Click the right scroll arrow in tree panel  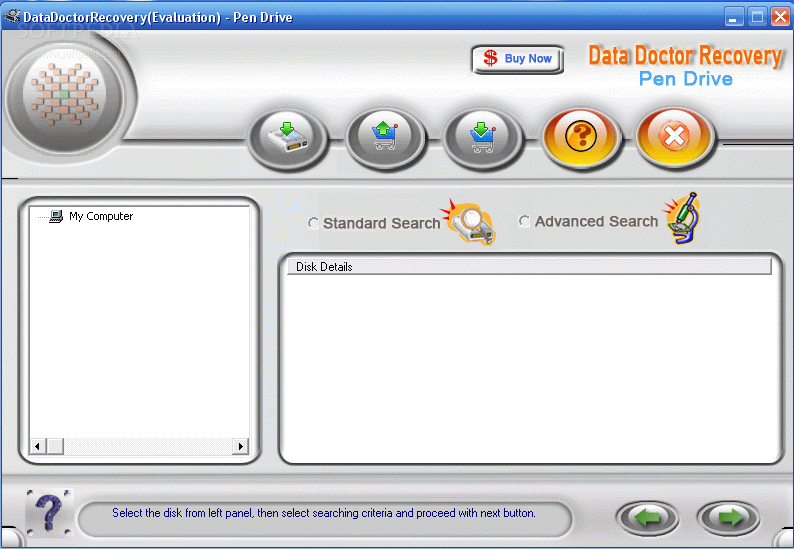pos(241,446)
